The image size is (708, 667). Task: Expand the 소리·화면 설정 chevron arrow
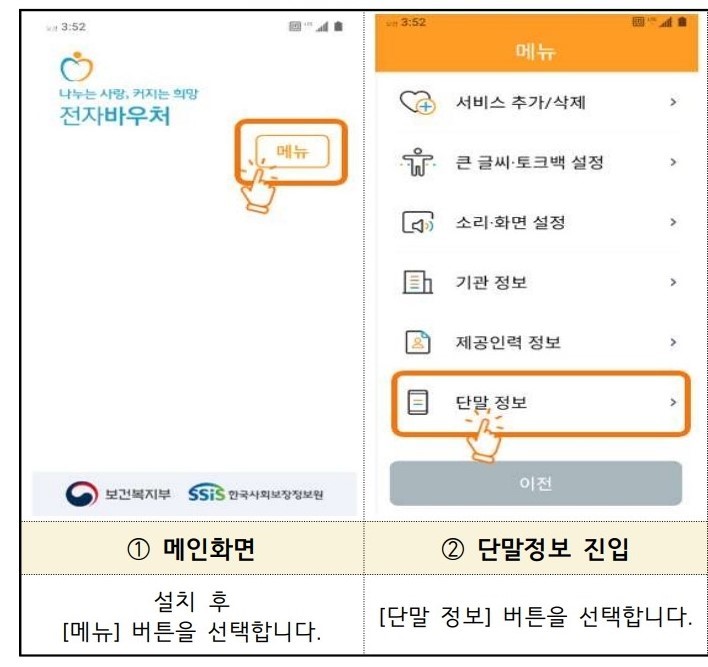click(x=673, y=222)
